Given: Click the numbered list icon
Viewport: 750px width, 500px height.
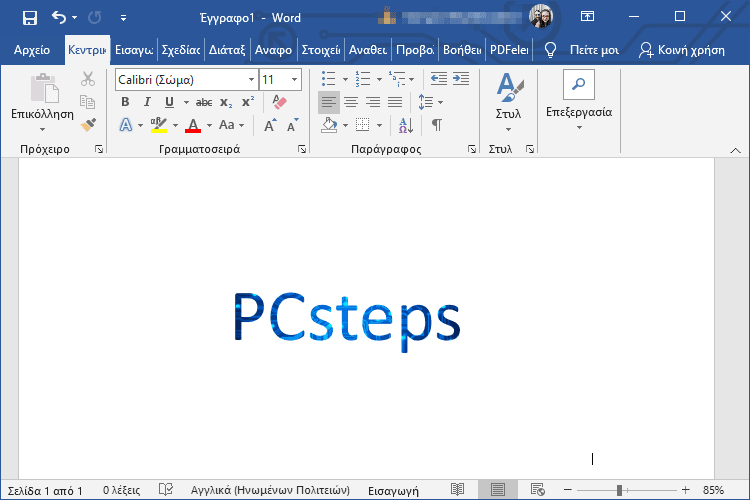Looking at the screenshot, I should click(363, 79).
